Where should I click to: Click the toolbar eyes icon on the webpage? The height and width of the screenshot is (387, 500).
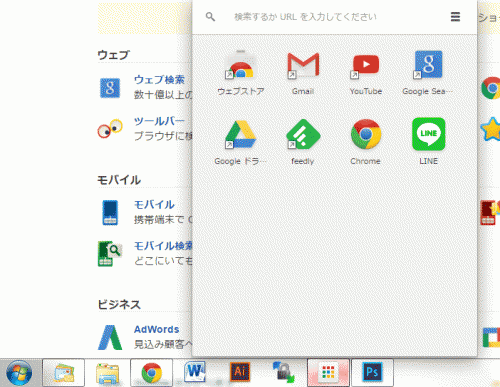pyautogui.click(x=110, y=128)
